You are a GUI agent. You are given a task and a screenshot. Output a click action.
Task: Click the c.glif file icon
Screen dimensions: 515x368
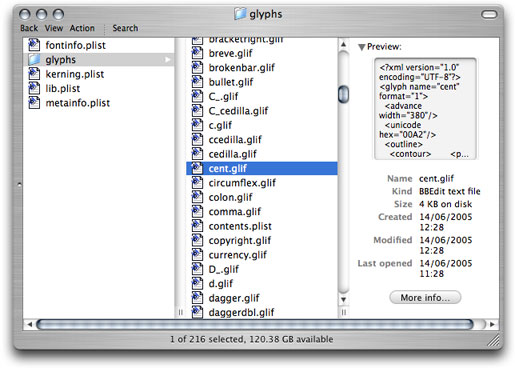[197, 125]
